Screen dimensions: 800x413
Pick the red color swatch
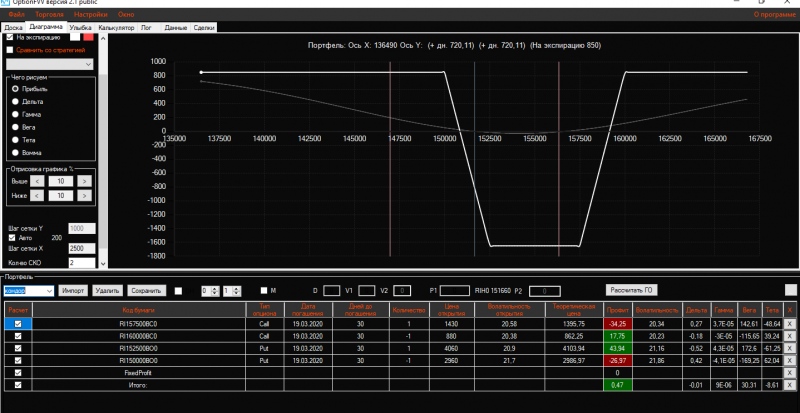[x=88, y=37]
